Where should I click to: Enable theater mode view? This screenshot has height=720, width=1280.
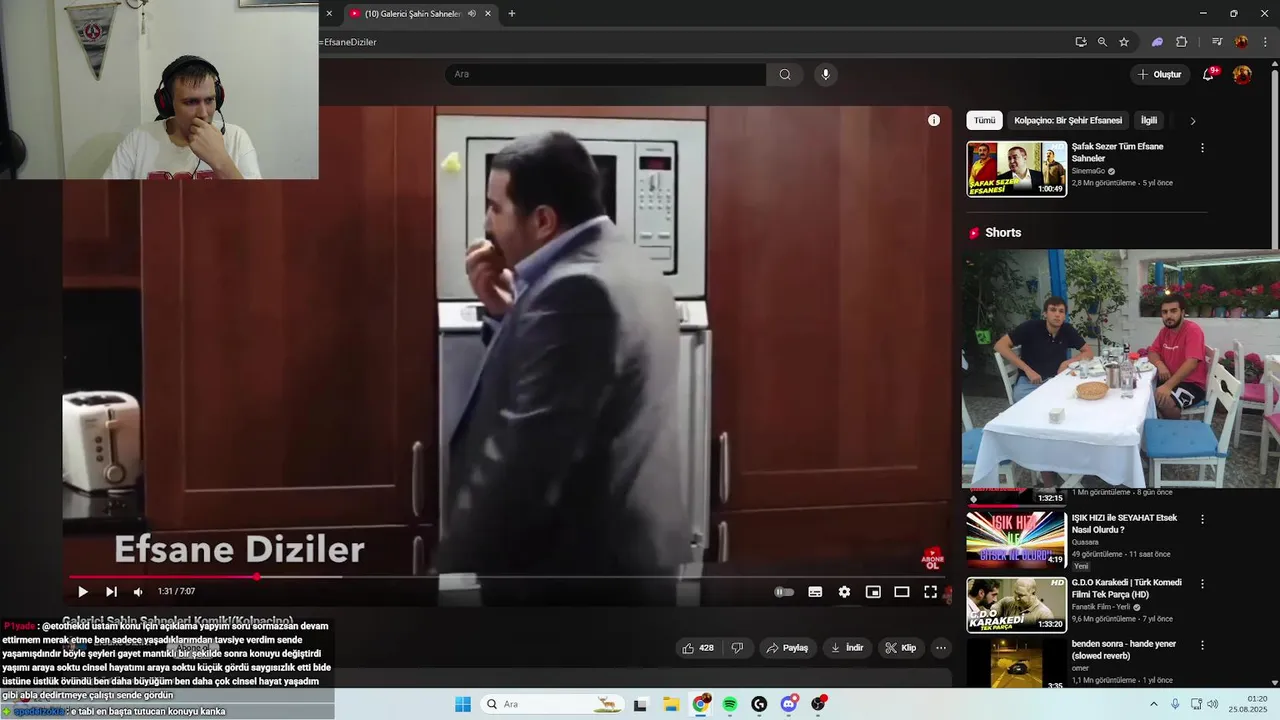[901, 592]
